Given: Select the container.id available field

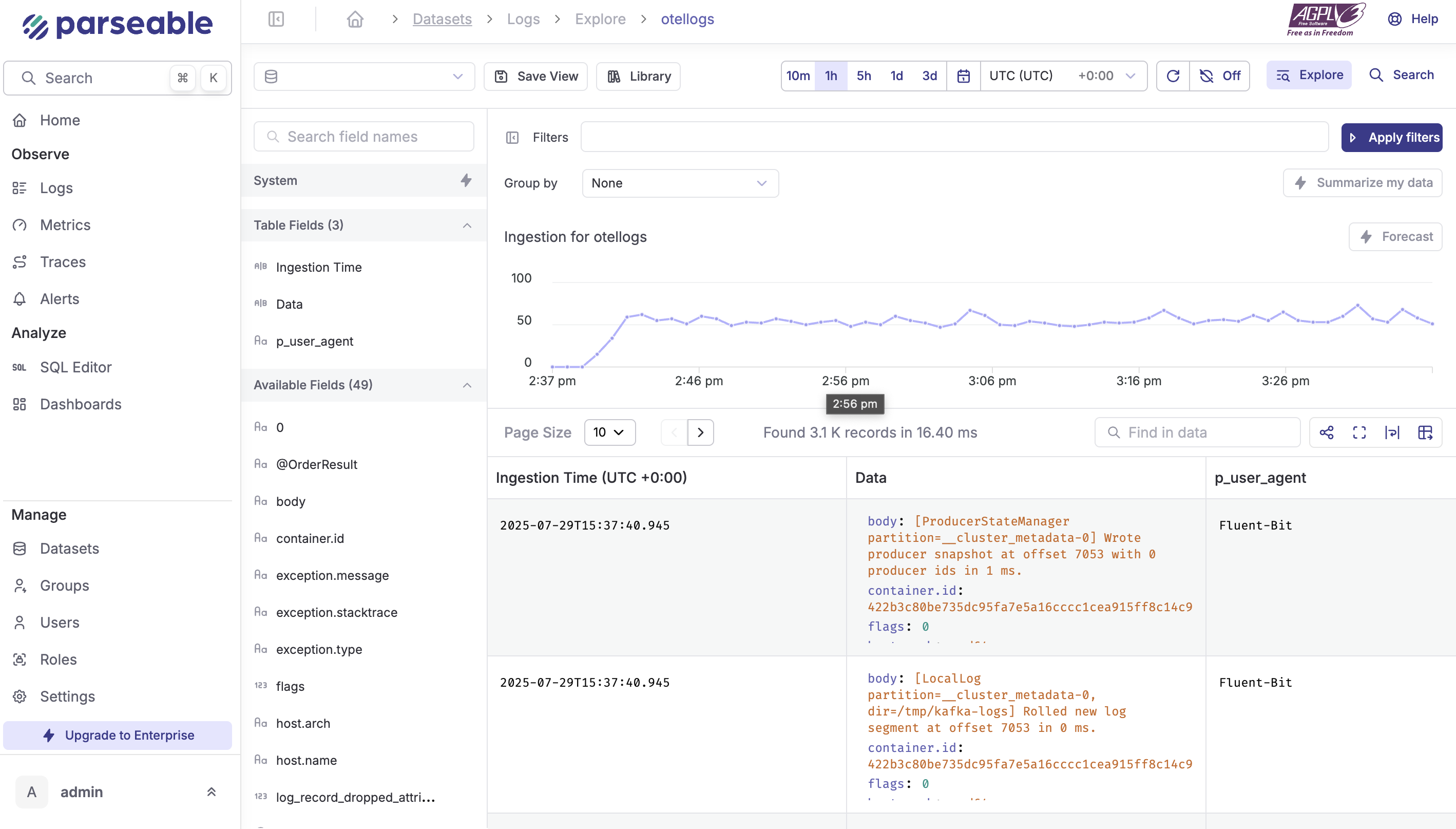Looking at the screenshot, I should (310, 539).
